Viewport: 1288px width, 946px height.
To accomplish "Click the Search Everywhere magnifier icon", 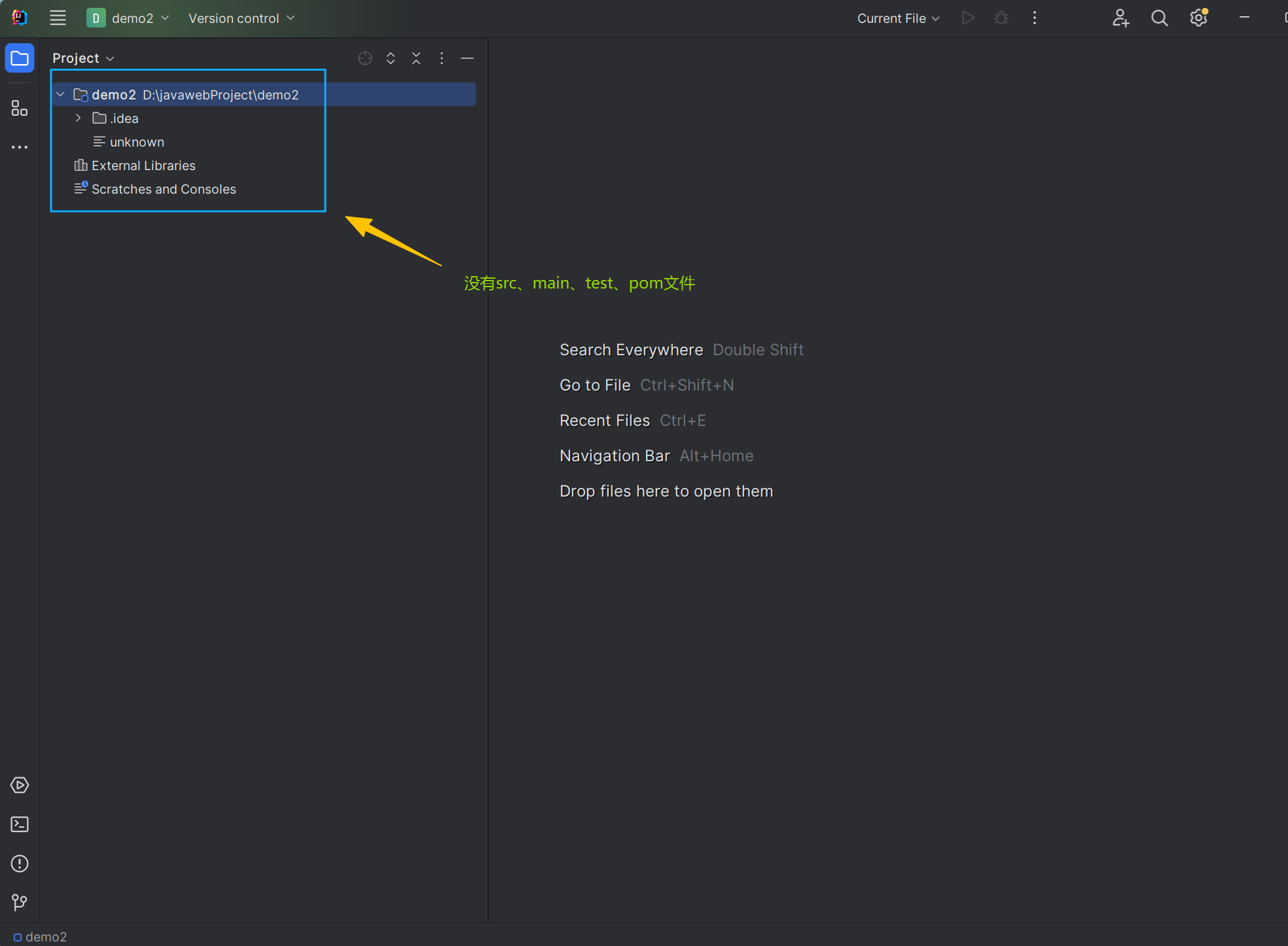I will [x=1159, y=18].
